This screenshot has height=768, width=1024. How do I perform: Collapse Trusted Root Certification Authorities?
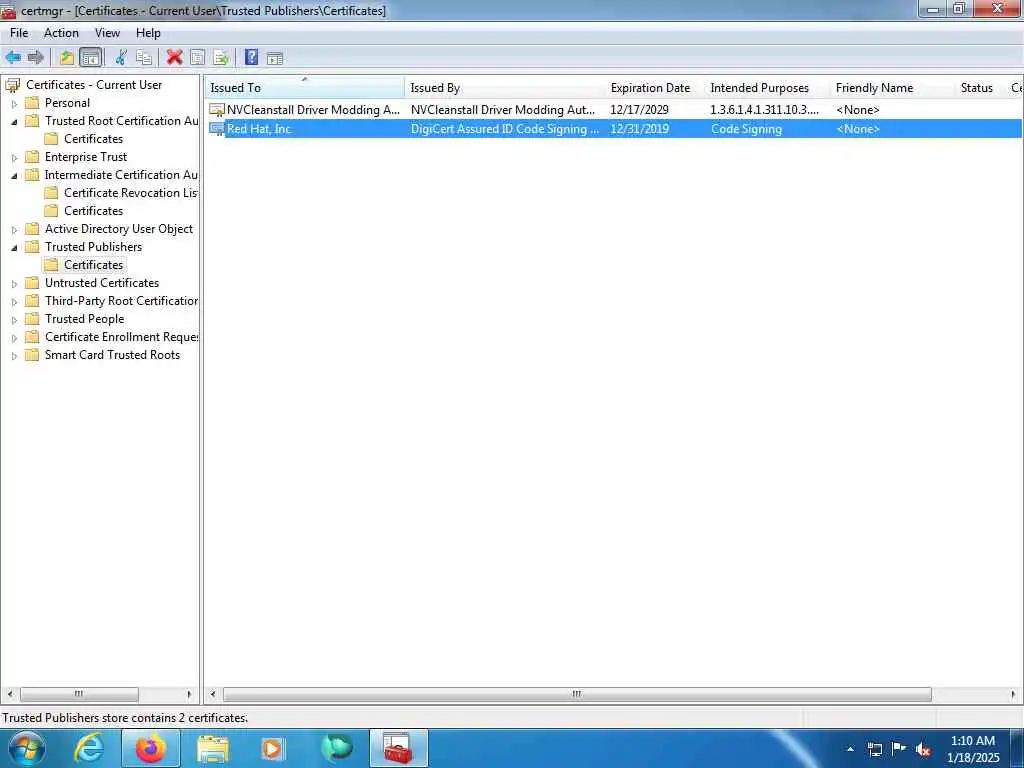14,121
